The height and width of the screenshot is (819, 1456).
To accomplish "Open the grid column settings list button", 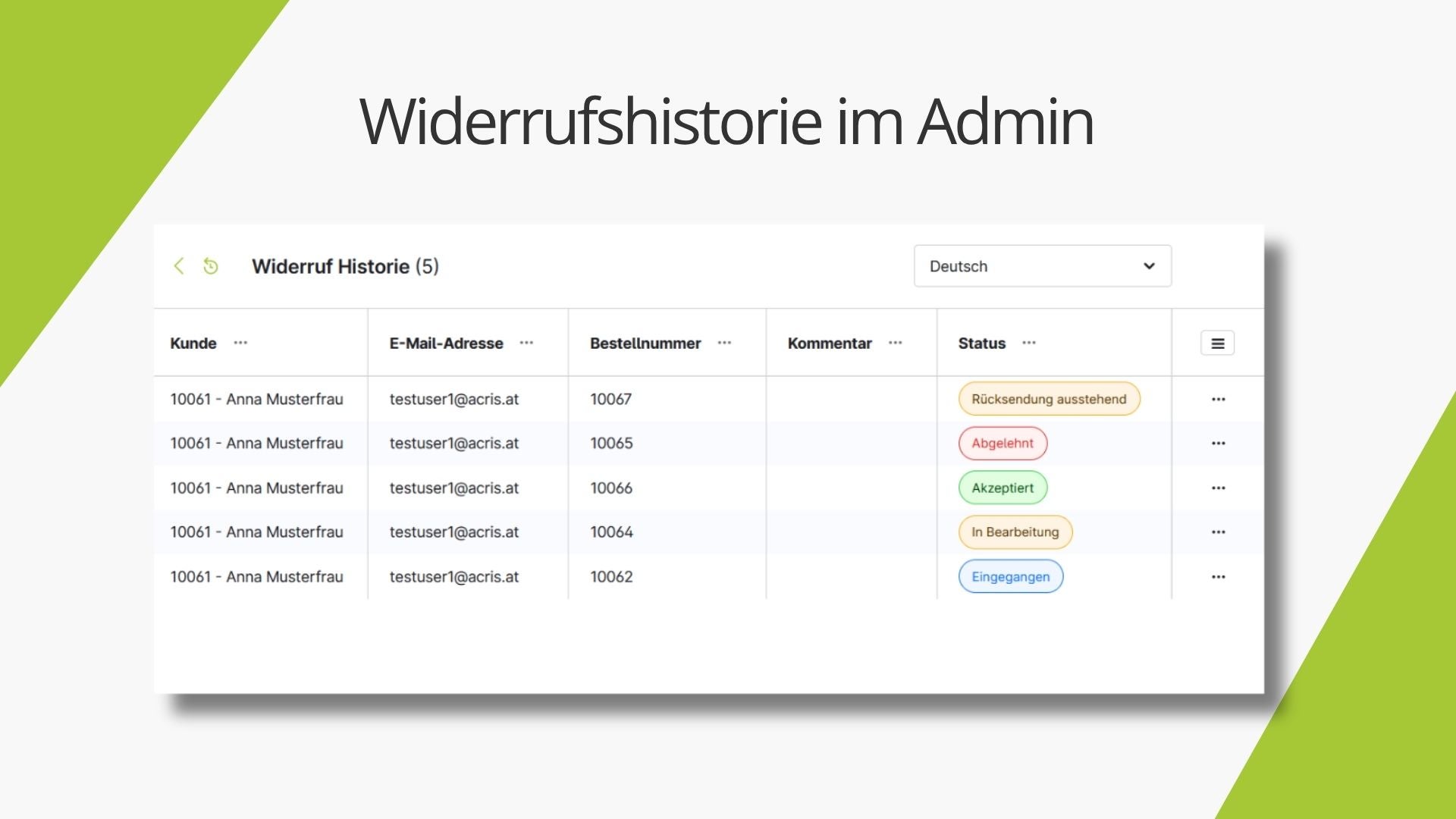I will click(x=1218, y=344).
